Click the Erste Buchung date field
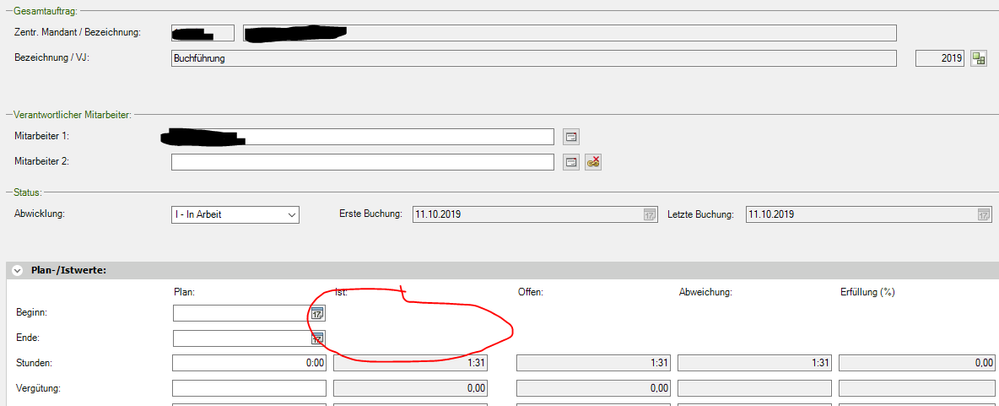 [x=525, y=214]
